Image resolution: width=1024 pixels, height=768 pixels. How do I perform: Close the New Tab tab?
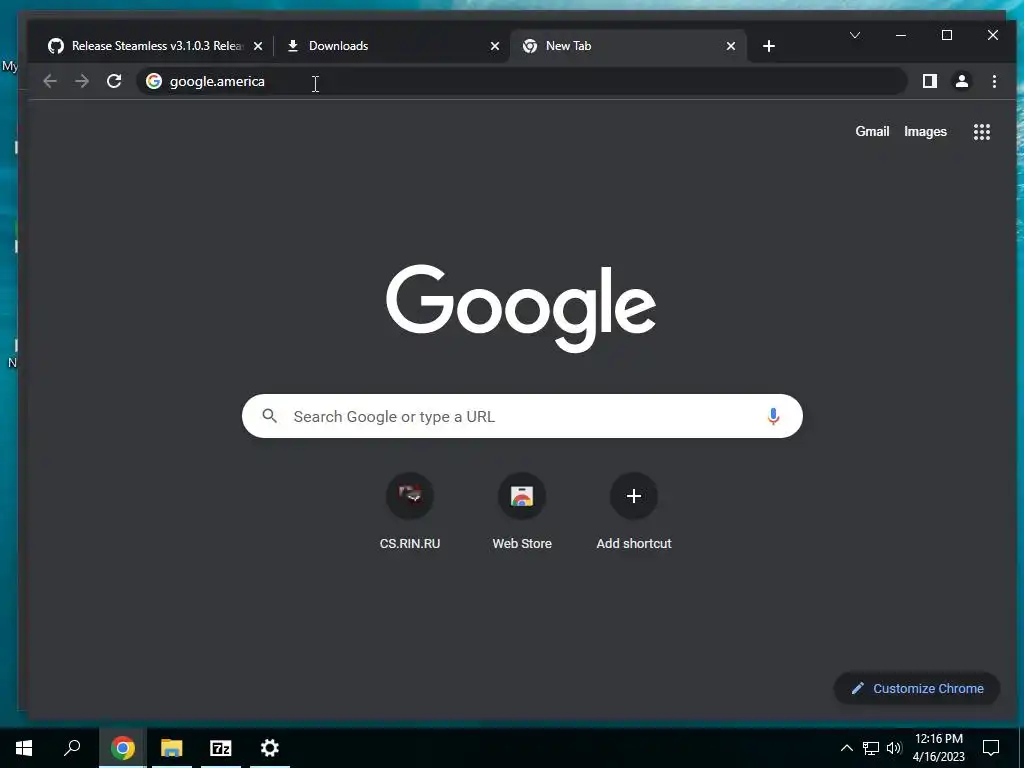pyautogui.click(x=731, y=46)
